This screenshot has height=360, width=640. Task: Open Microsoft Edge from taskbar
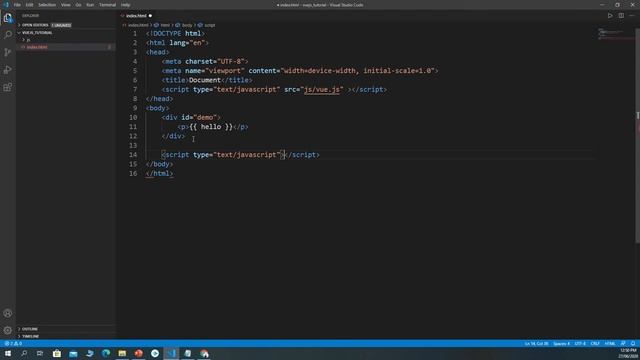tap(106, 353)
